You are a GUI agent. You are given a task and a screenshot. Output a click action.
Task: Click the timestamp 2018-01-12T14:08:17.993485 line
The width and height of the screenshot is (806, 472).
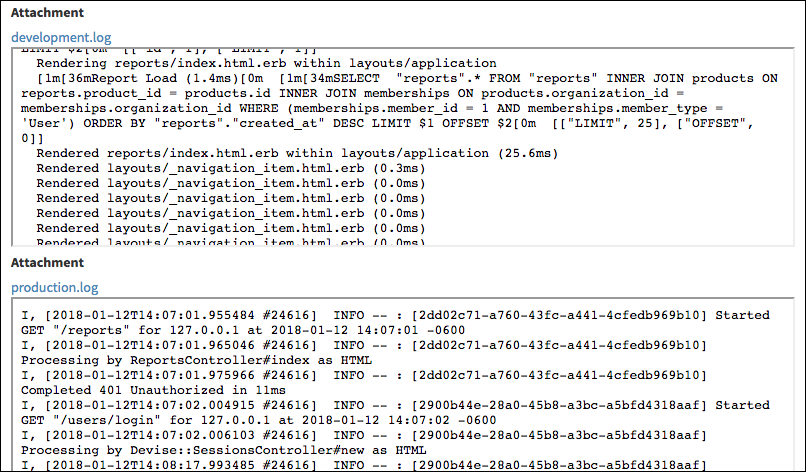coord(364,465)
